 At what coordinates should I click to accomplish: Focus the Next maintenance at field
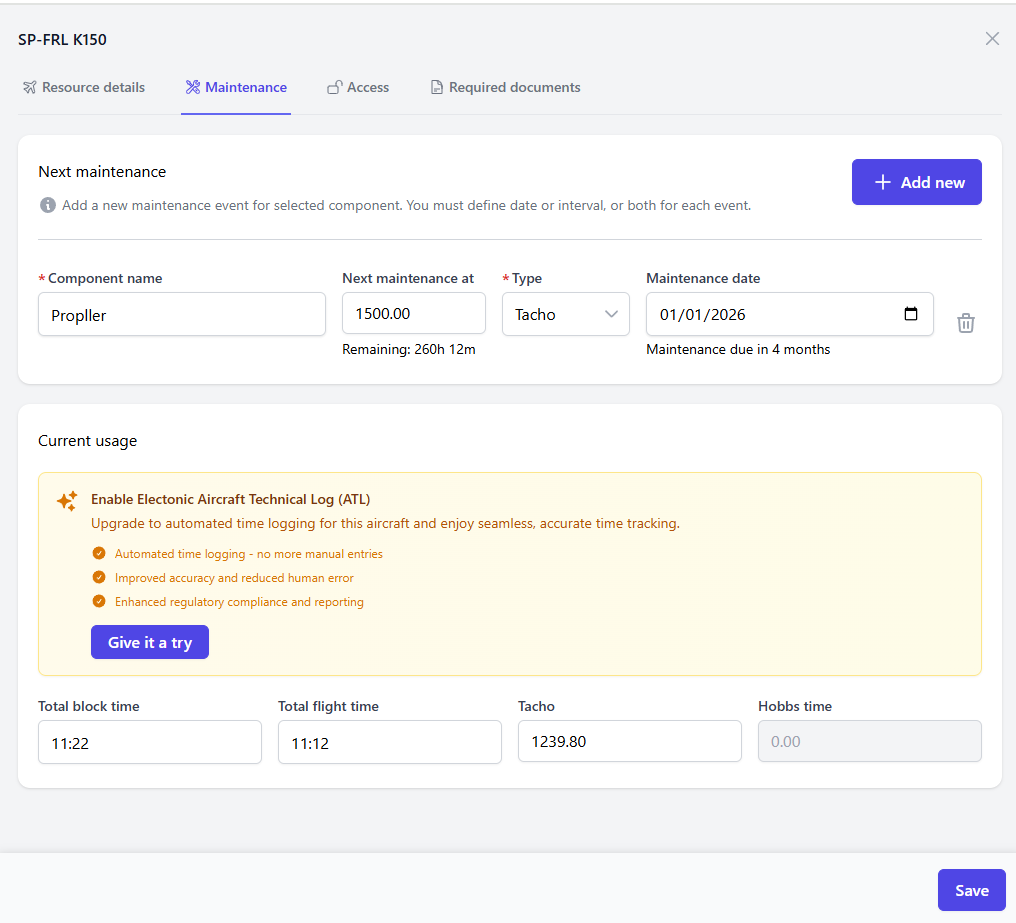point(413,313)
